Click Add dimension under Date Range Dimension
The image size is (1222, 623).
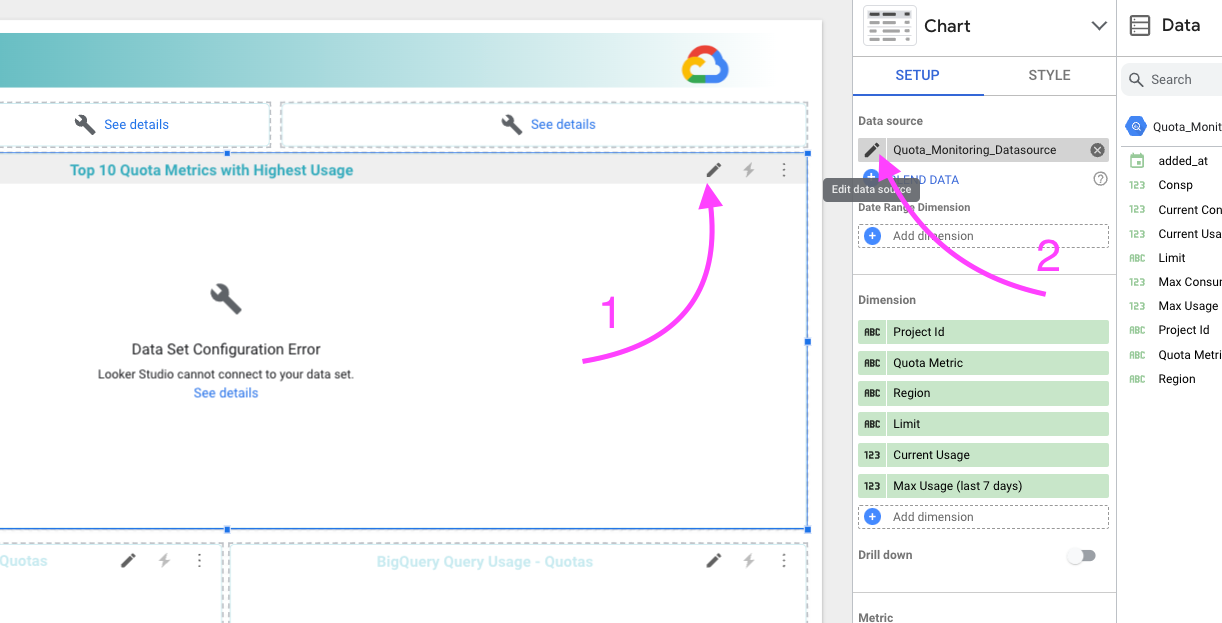click(x=983, y=236)
